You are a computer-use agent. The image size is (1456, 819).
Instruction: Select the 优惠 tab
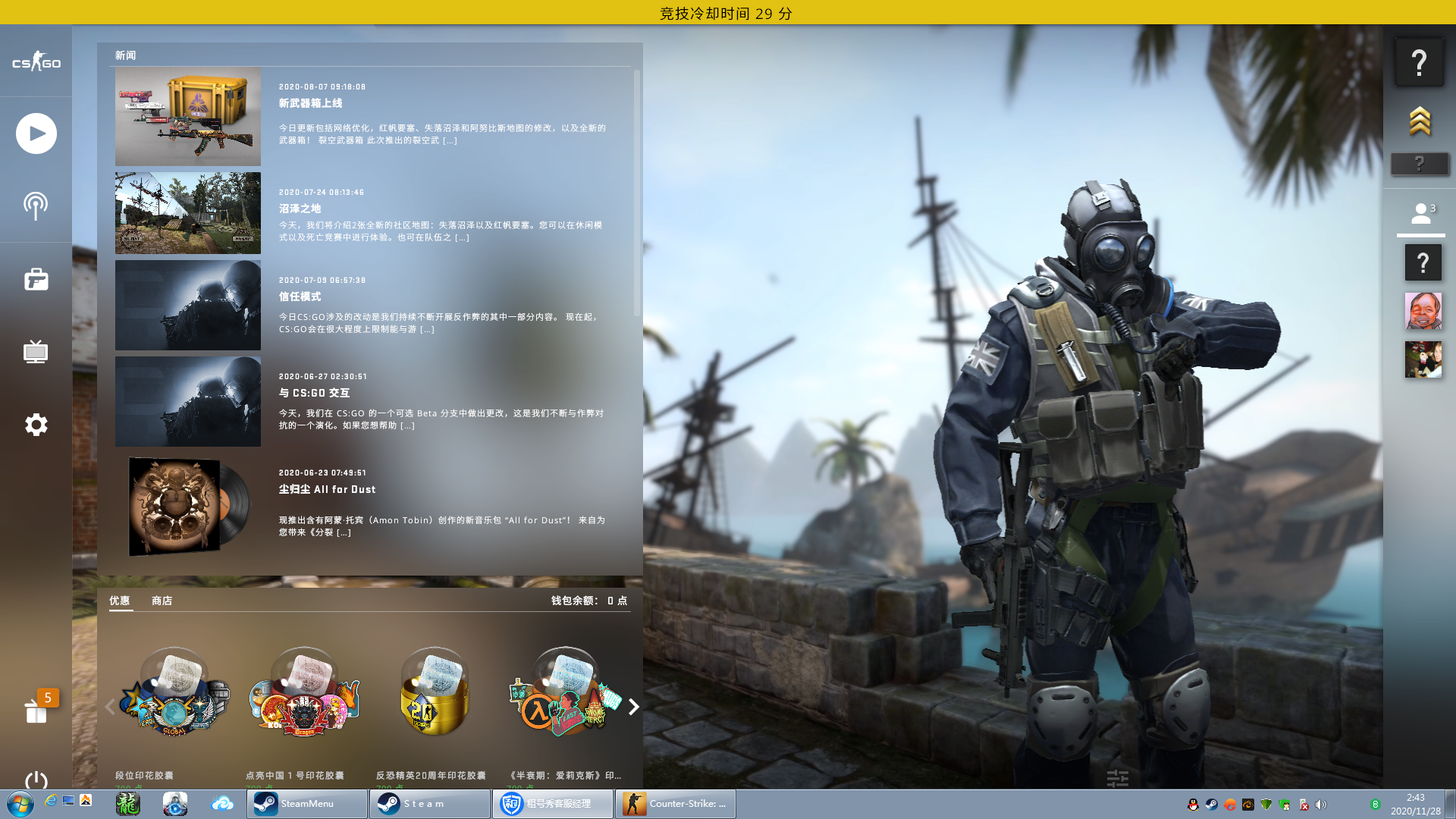[x=119, y=601]
